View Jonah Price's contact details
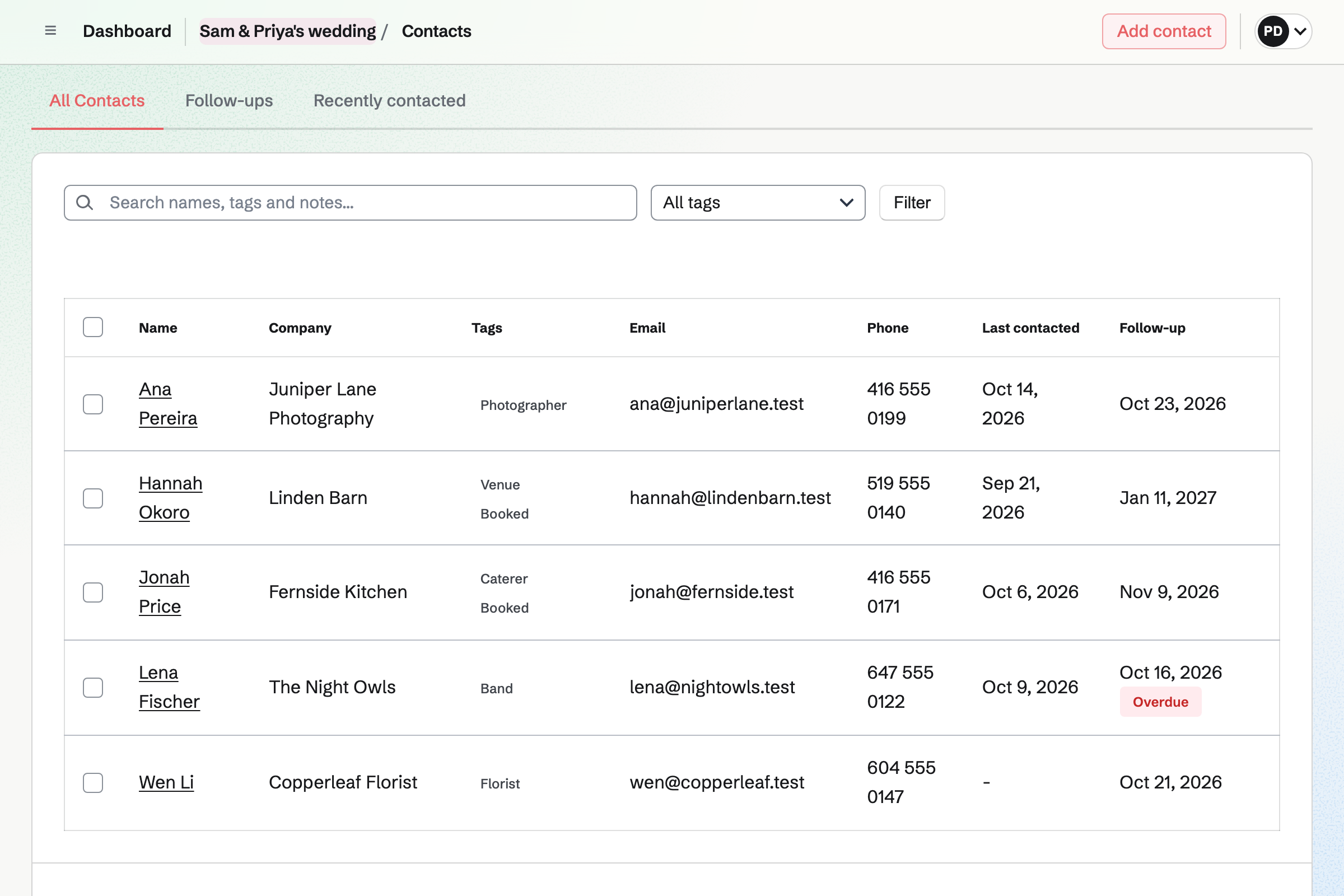This screenshot has height=896, width=1344. 164,592
